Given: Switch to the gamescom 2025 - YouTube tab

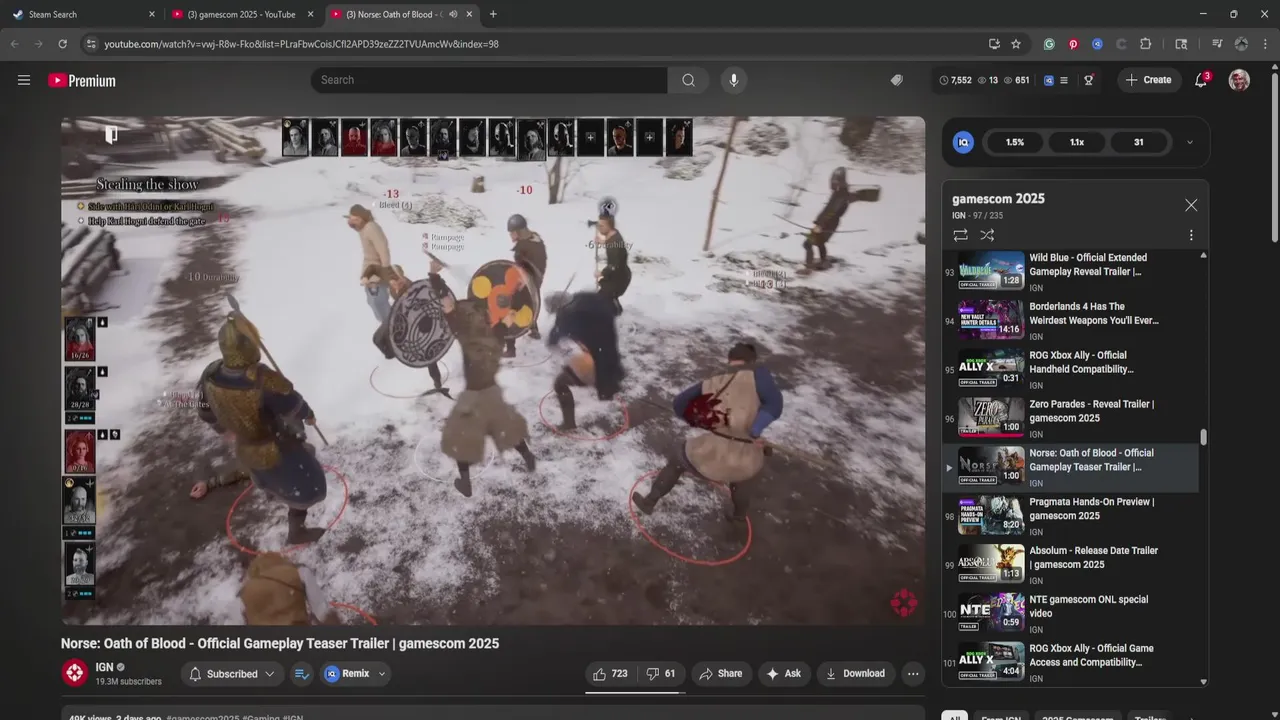Looking at the screenshot, I should click(x=243, y=14).
